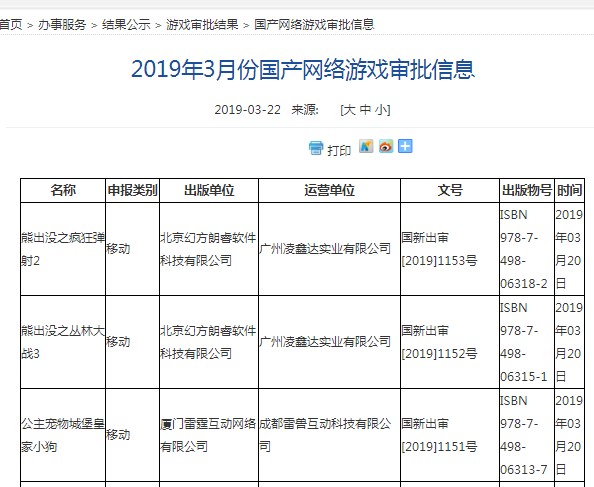Viewport: 594px width, 487px height.
Task: Select game name 公主宠物城堡皇家小狗
Action: tap(63, 435)
